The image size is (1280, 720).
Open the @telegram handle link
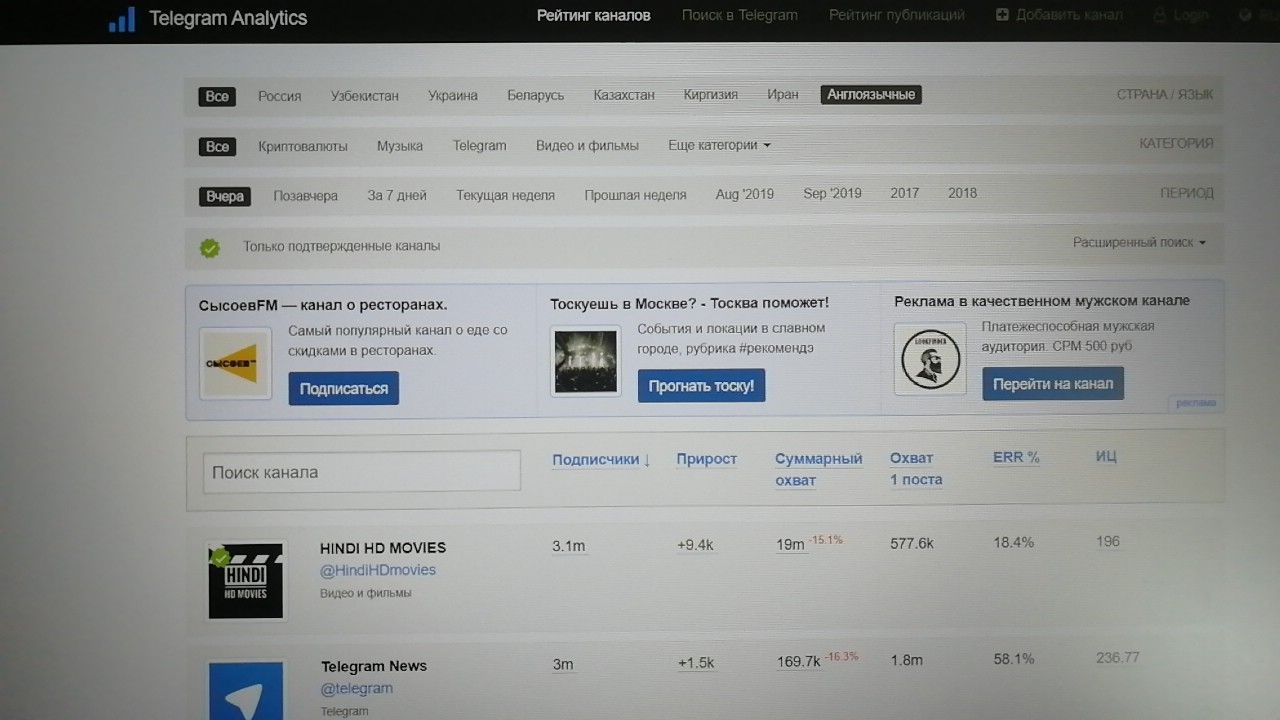[357, 688]
